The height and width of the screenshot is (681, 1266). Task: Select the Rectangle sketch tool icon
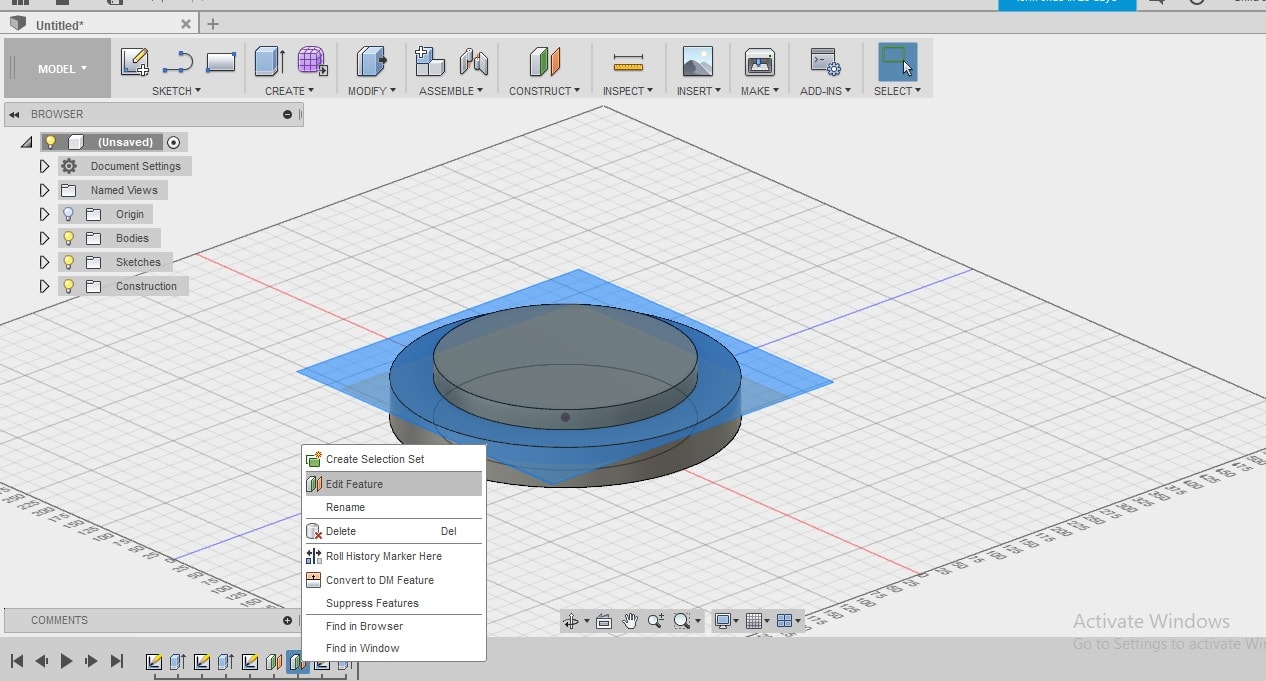coord(220,62)
